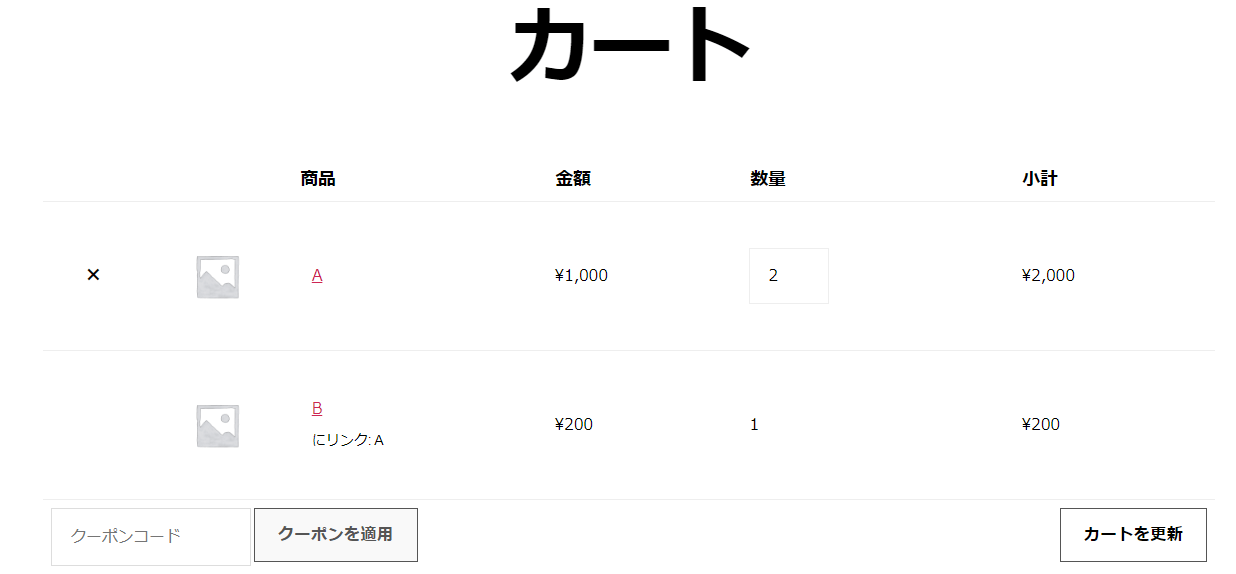Screen dimensions: 1236x574
Task: Update cart with カートを更新 button
Action: pos(1133,535)
